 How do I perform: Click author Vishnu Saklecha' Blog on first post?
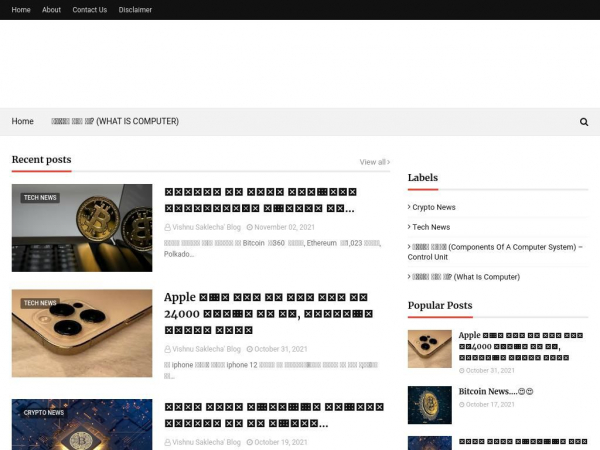206,227
